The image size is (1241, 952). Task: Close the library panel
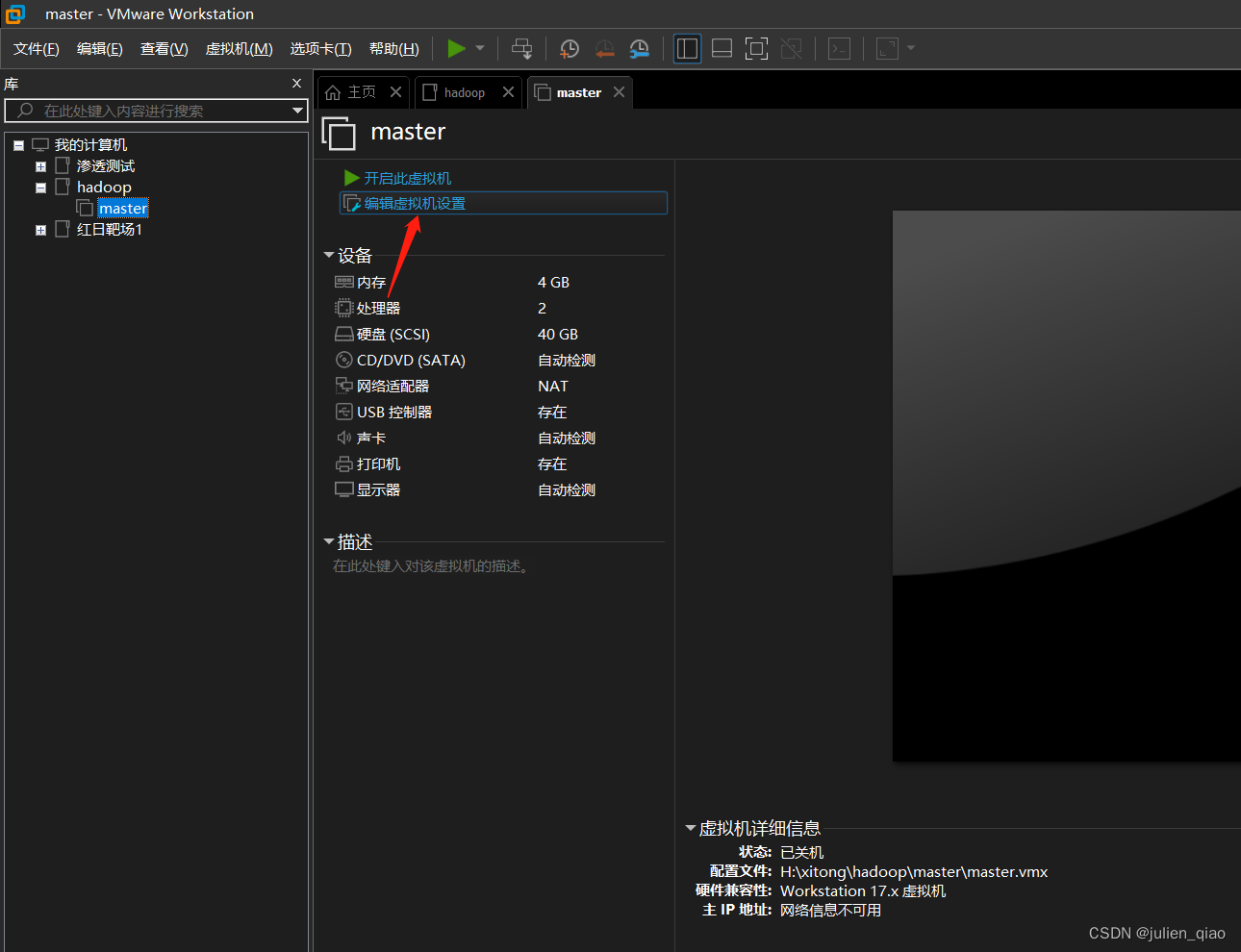pos(297,84)
